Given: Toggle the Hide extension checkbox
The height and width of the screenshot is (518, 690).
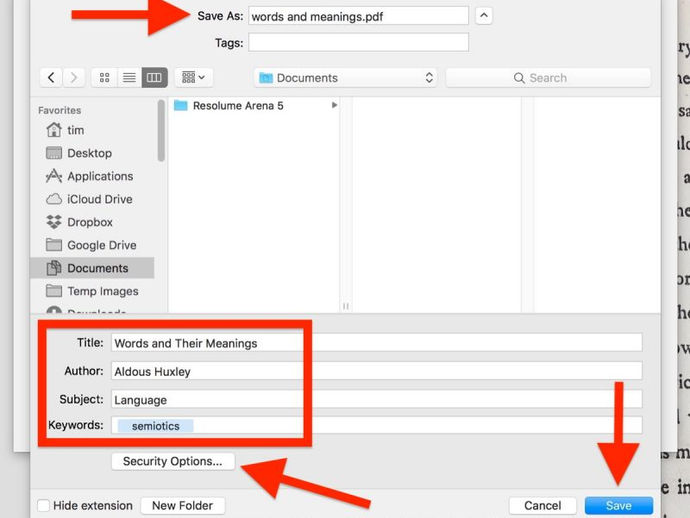Looking at the screenshot, I should [x=44, y=505].
